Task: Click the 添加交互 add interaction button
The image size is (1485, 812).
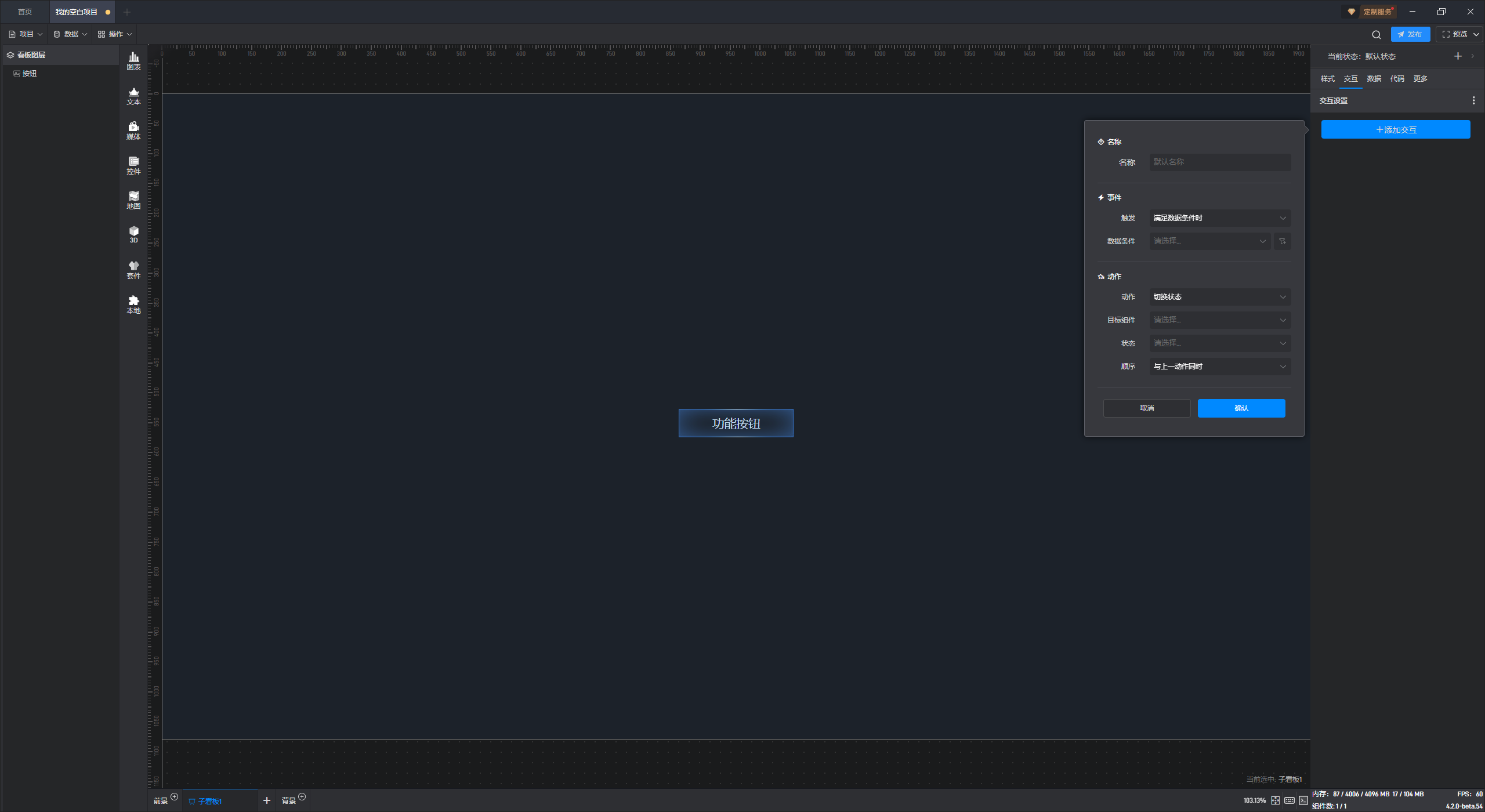Action: (1396, 130)
